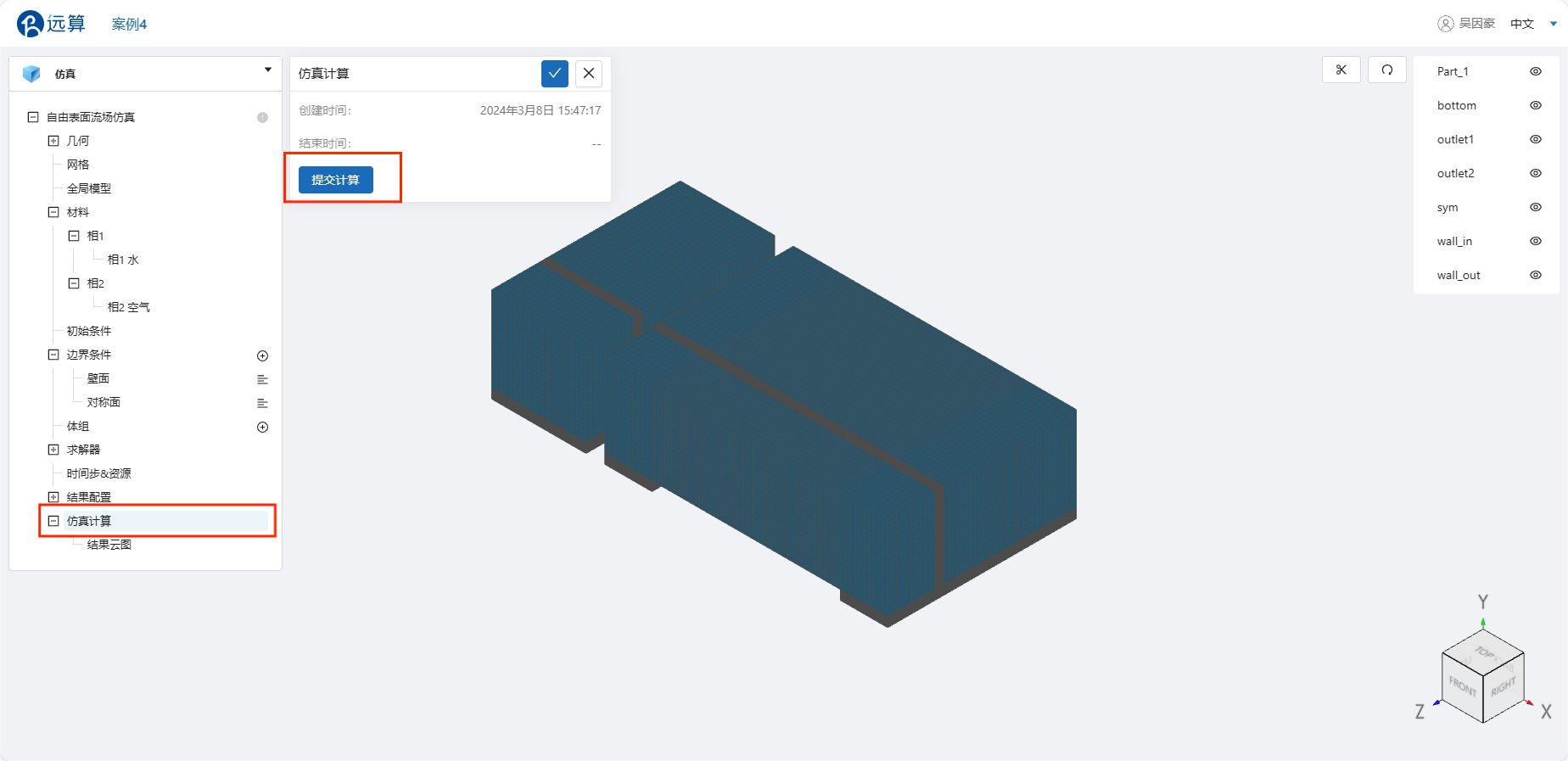Click the RIGHT face of view cube
Image resolution: width=1568 pixels, height=761 pixels.
[x=1504, y=686]
